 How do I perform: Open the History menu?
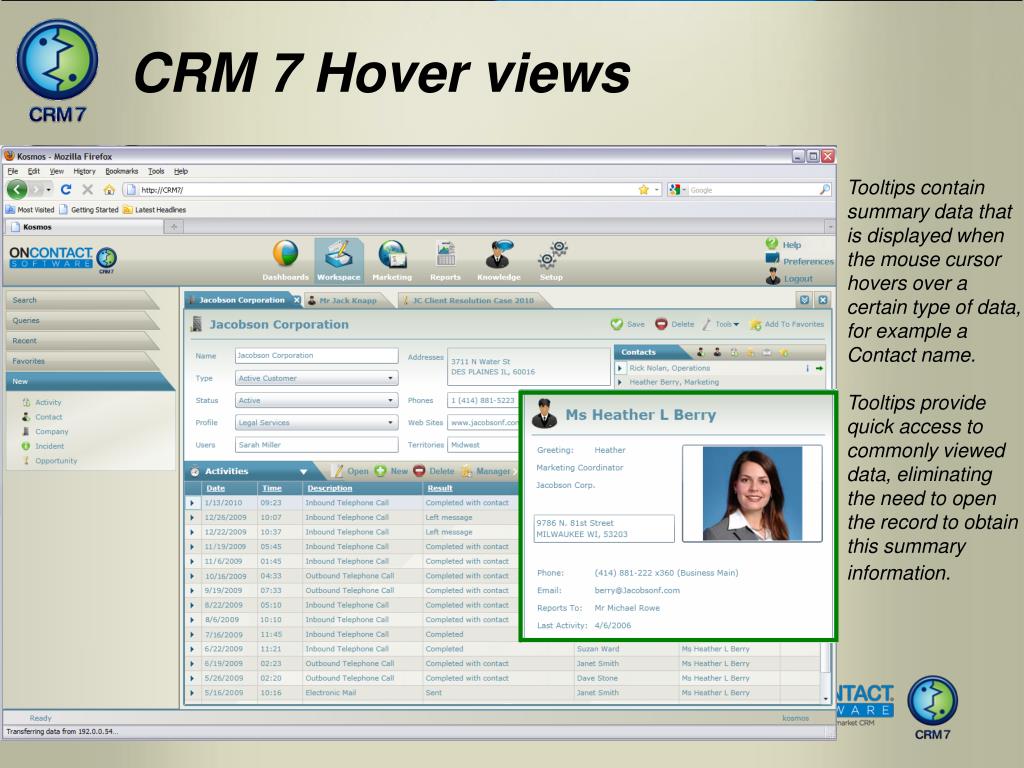pos(84,171)
